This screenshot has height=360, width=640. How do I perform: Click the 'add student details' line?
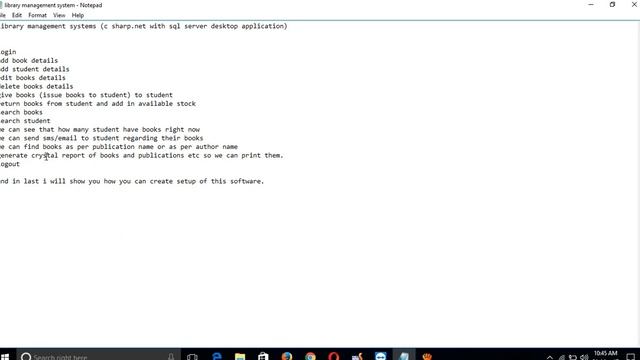[x=35, y=69]
